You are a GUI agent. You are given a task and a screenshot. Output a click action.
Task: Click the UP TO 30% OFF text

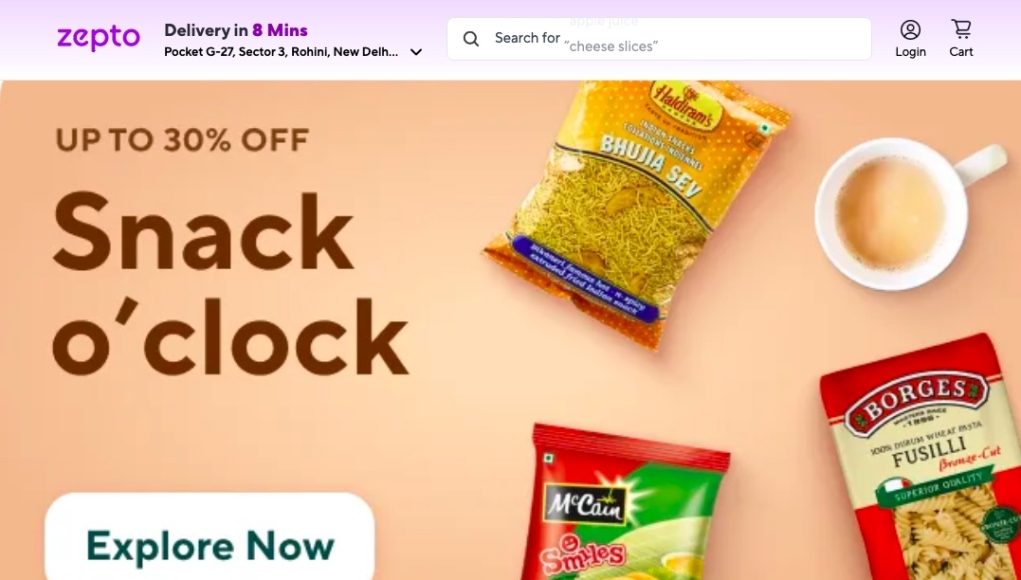182,140
